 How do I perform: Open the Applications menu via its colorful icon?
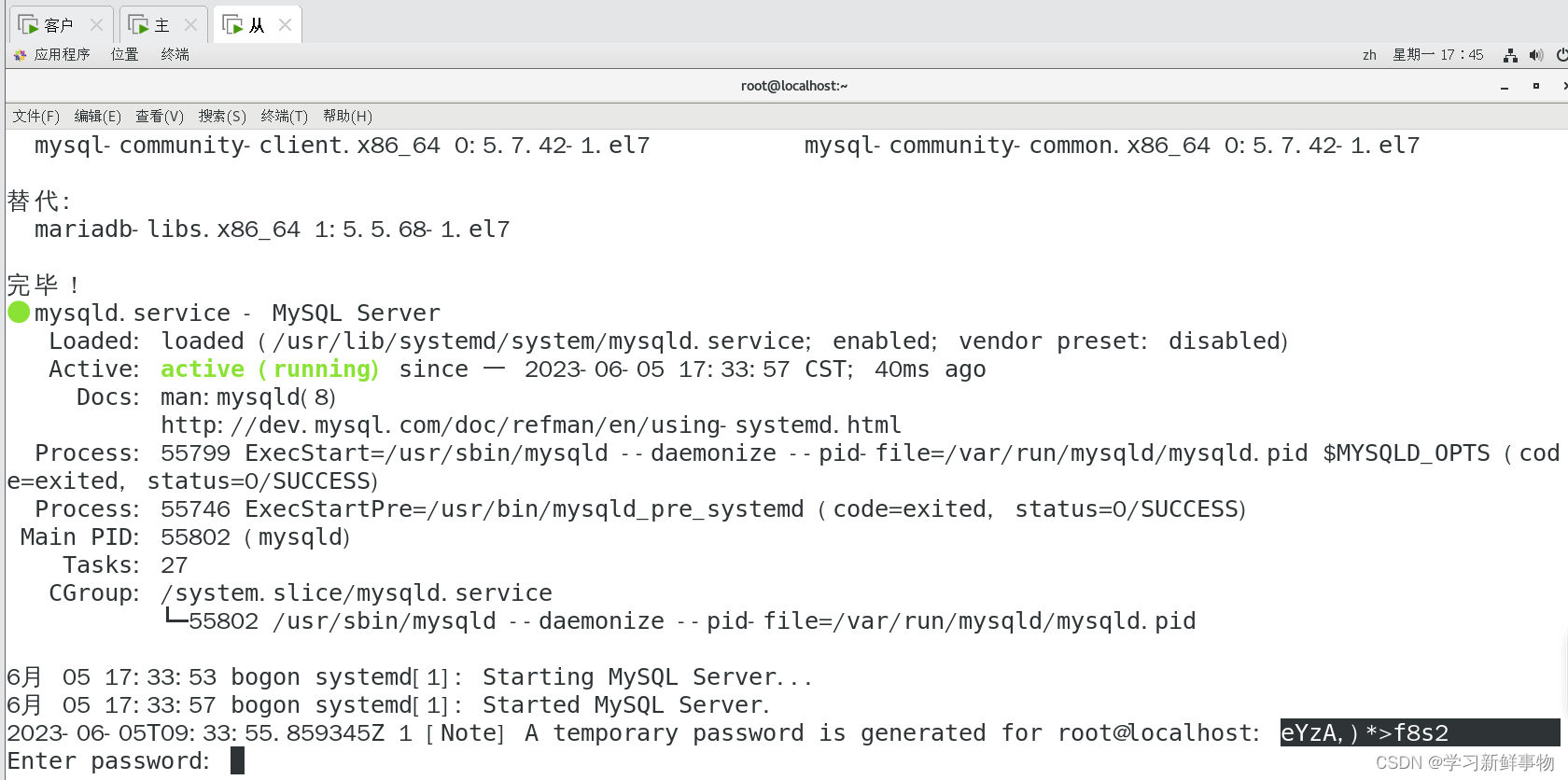coord(20,54)
